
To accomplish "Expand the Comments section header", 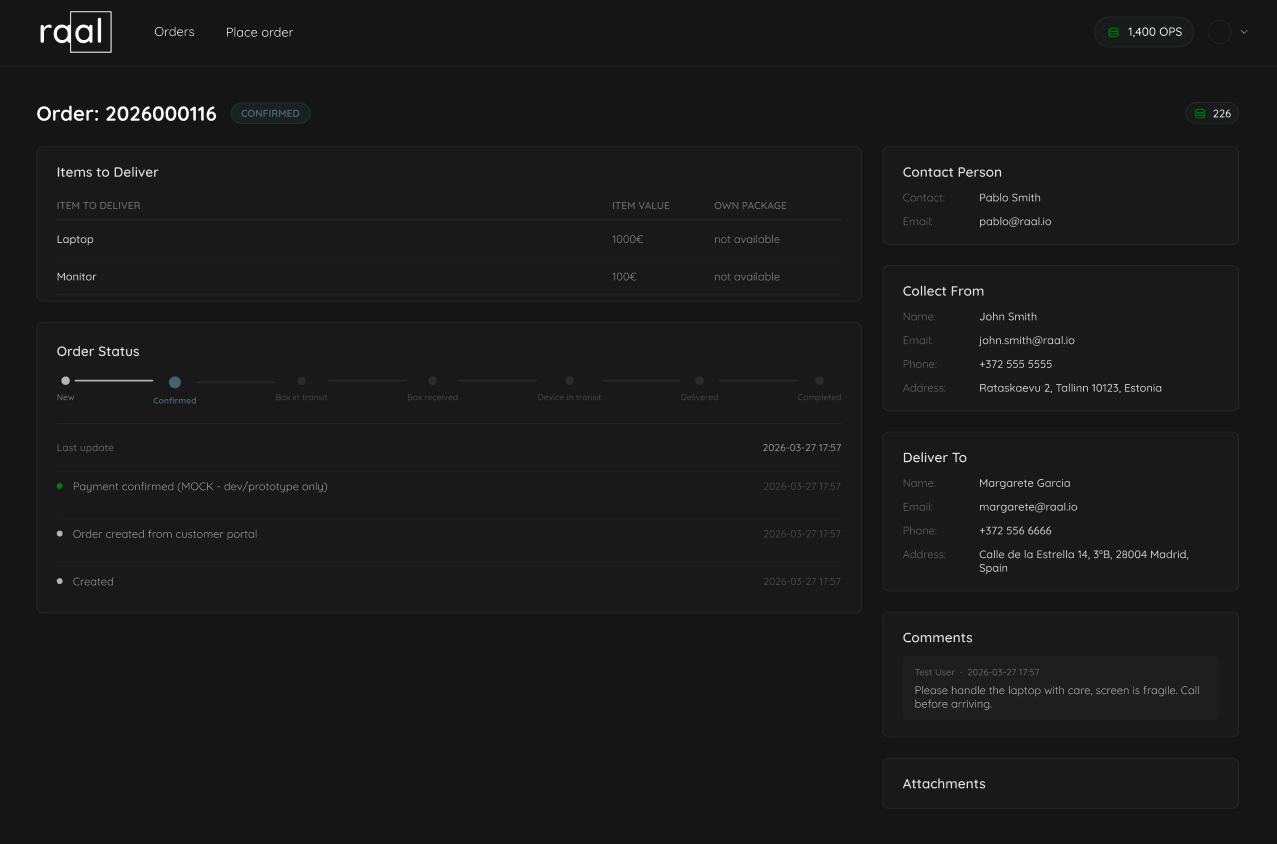I will [936, 637].
